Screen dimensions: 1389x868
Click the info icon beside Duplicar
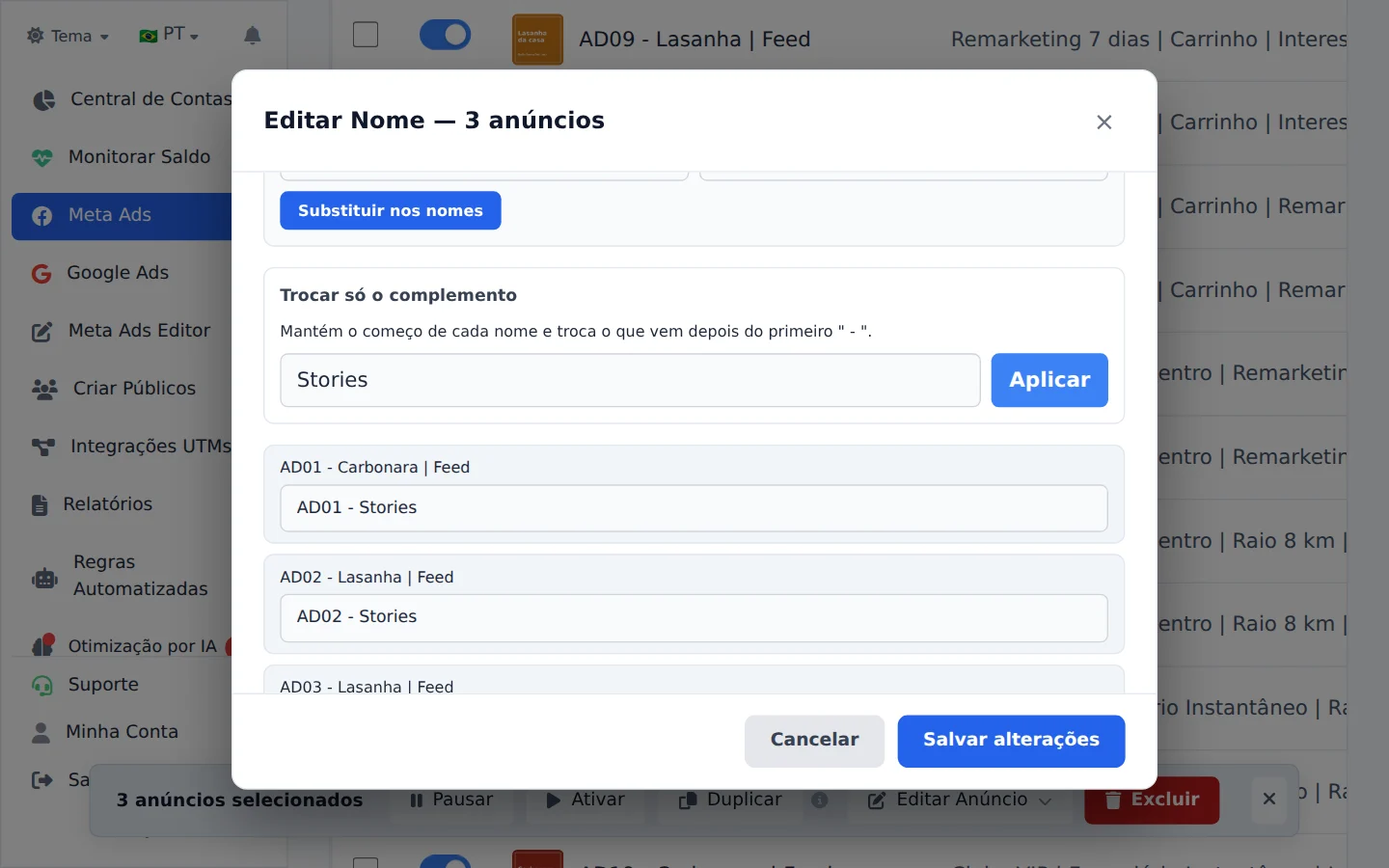tap(820, 800)
